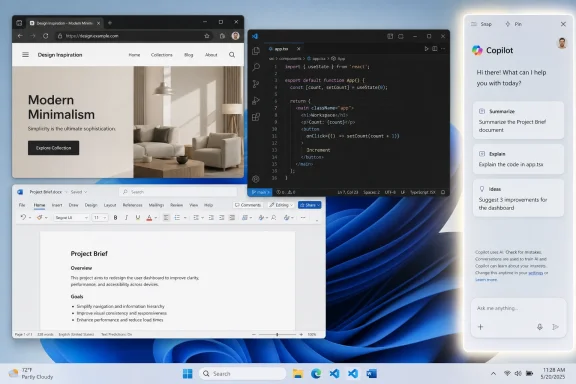The width and height of the screenshot is (576, 384).
Task: Open the Layout tab in Word
Action: [x=110, y=205]
